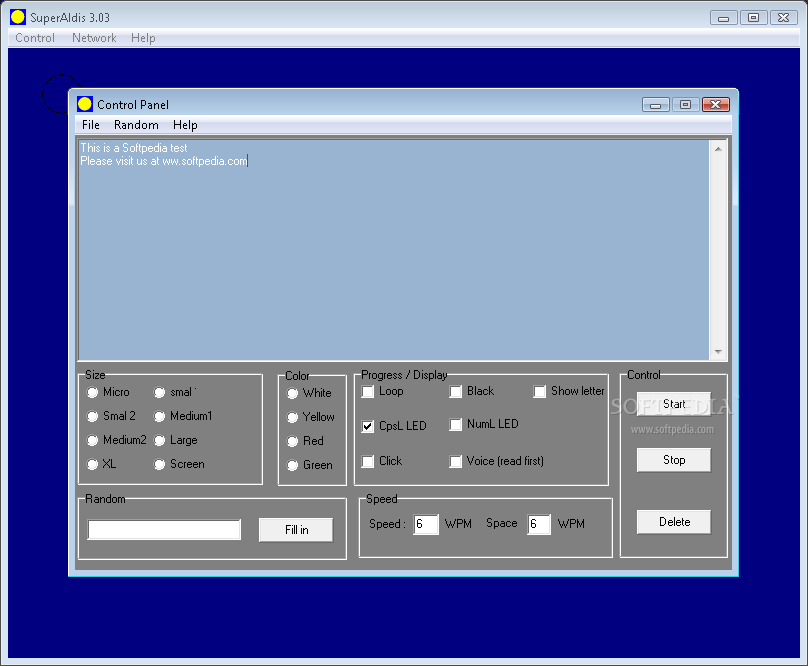The height and width of the screenshot is (666, 808).
Task: Open the Control menu in SuperAldis window
Action: [x=35, y=38]
